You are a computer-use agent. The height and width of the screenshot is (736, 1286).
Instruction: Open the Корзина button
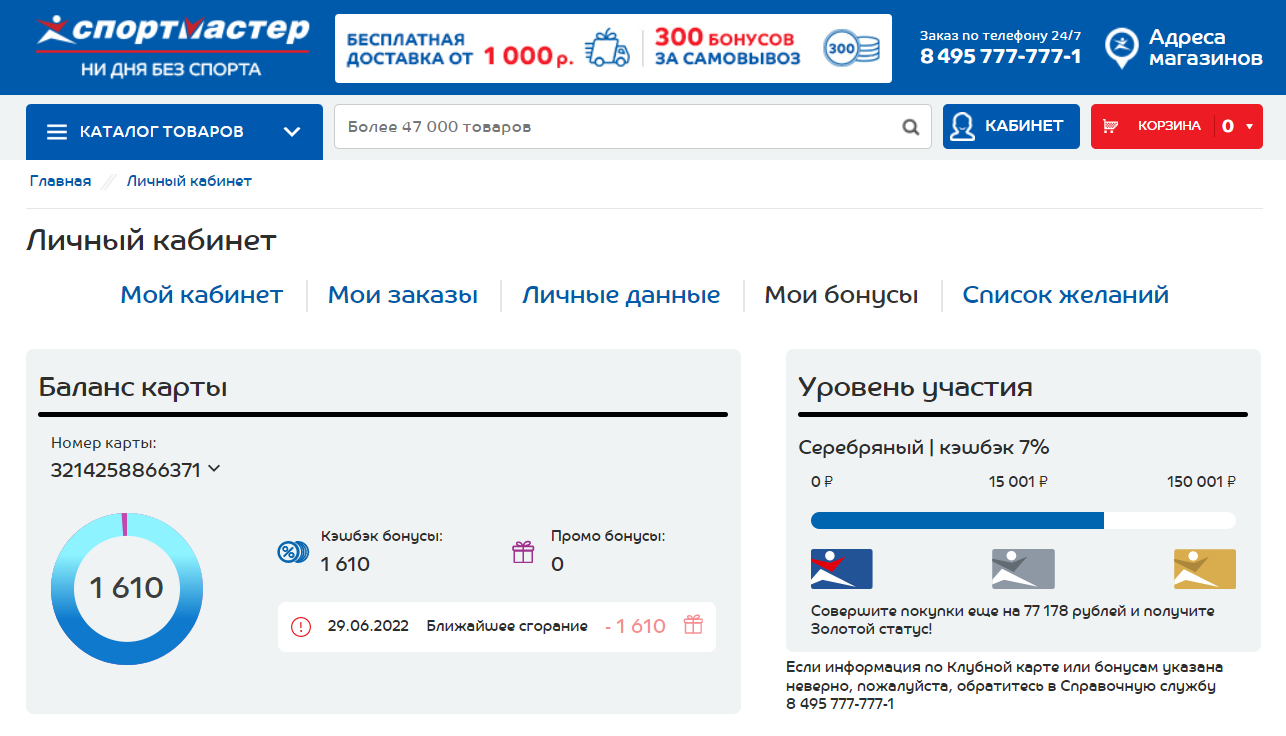point(1176,127)
